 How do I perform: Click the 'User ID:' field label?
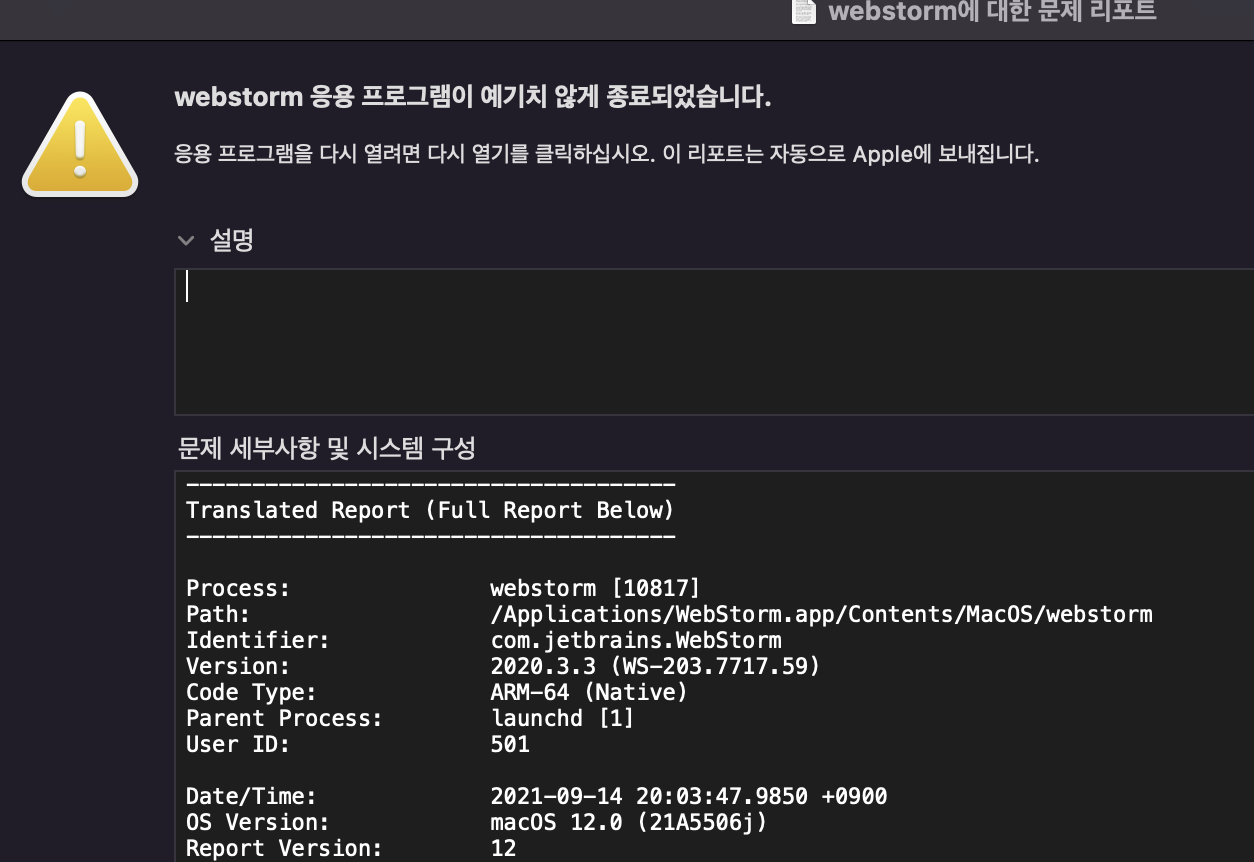click(238, 744)
